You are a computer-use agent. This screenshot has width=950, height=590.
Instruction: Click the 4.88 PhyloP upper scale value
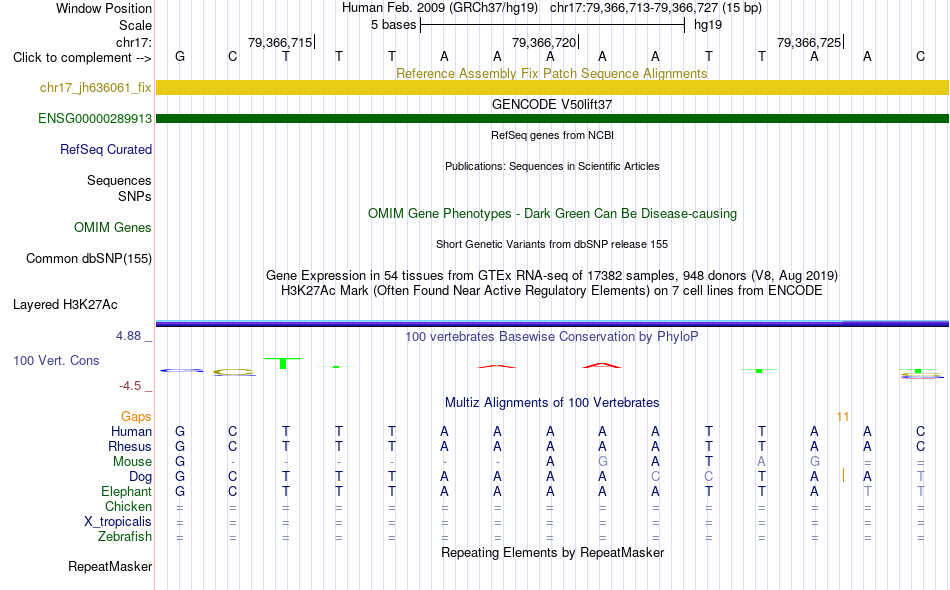128,336
